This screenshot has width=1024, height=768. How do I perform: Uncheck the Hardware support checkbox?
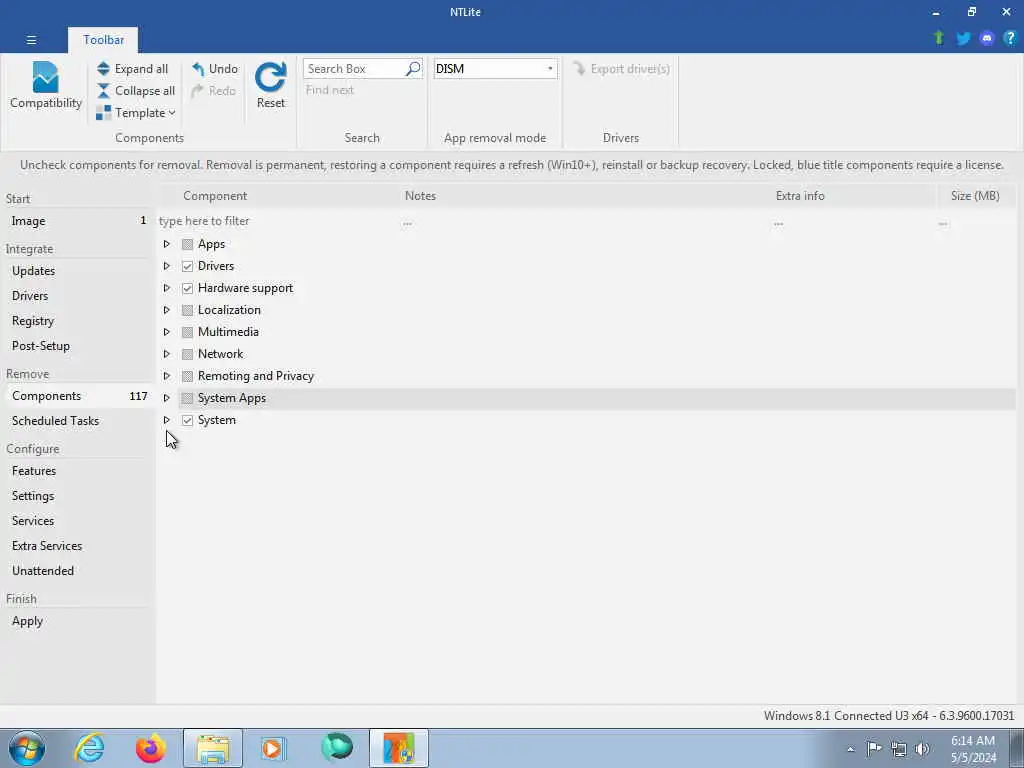point(187,288)
